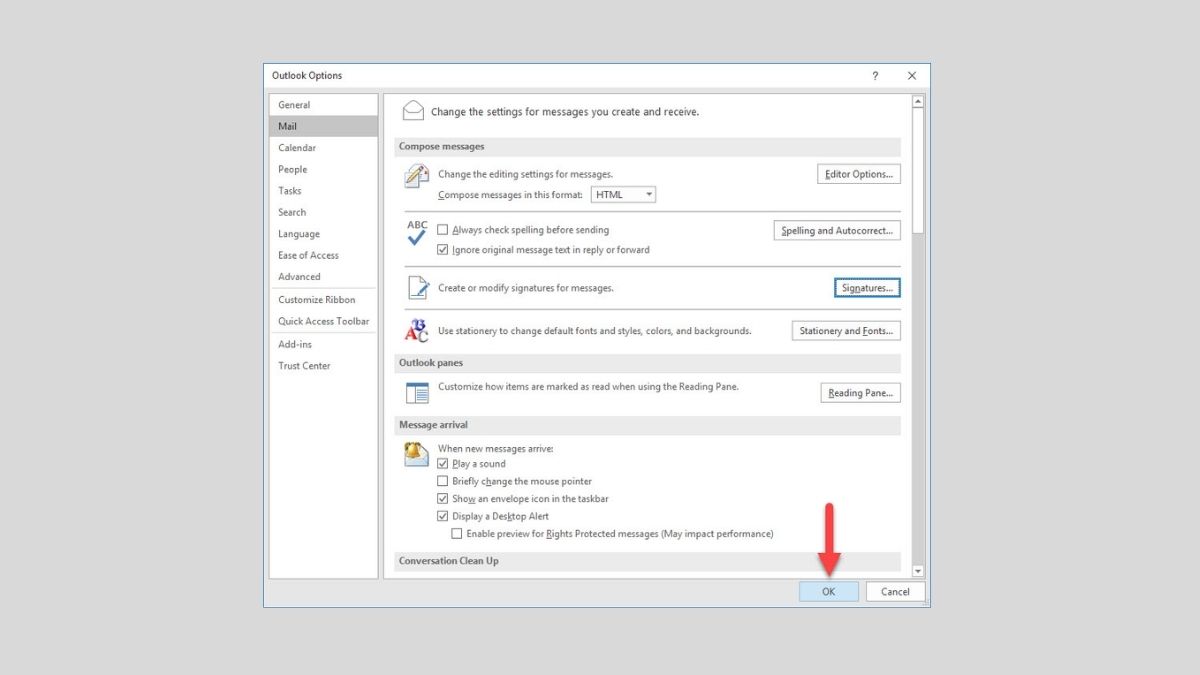Open the Trust Center category
This screenshot has height=675, width=1200.
click(x=323, y=366)
